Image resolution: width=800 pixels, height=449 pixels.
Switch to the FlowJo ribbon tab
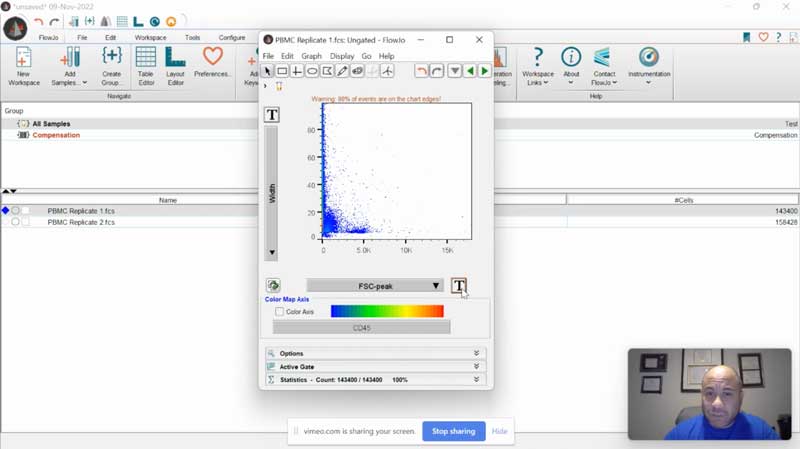48,37
